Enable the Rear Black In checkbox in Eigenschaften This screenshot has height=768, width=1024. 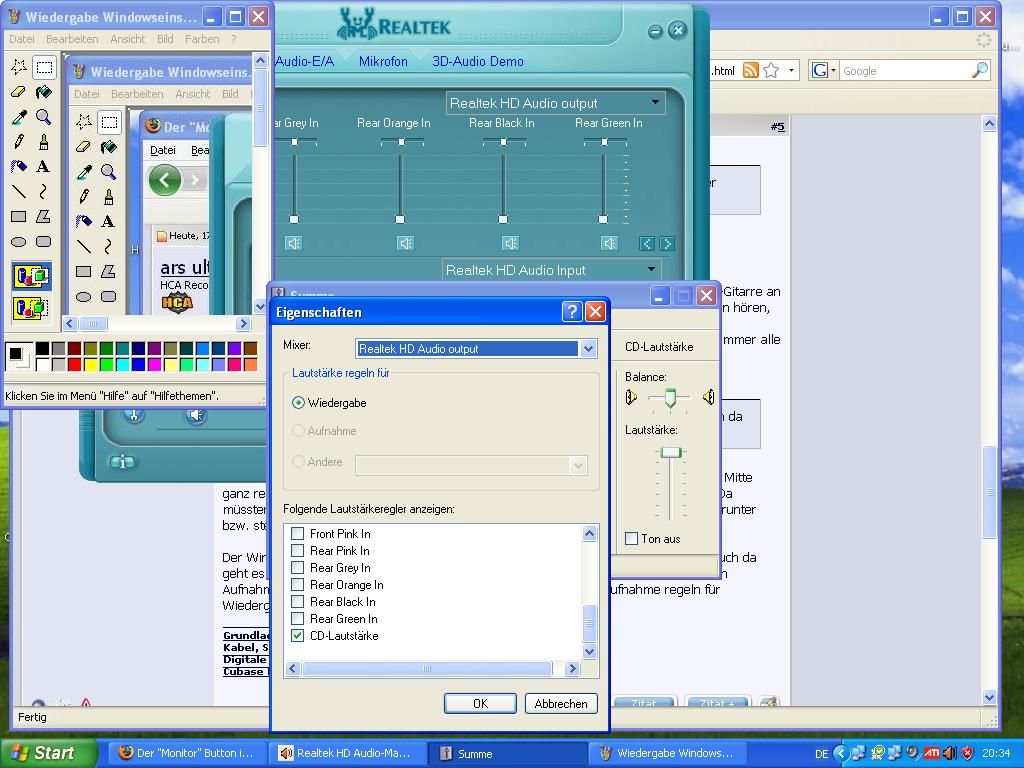[x=297, y=601]
